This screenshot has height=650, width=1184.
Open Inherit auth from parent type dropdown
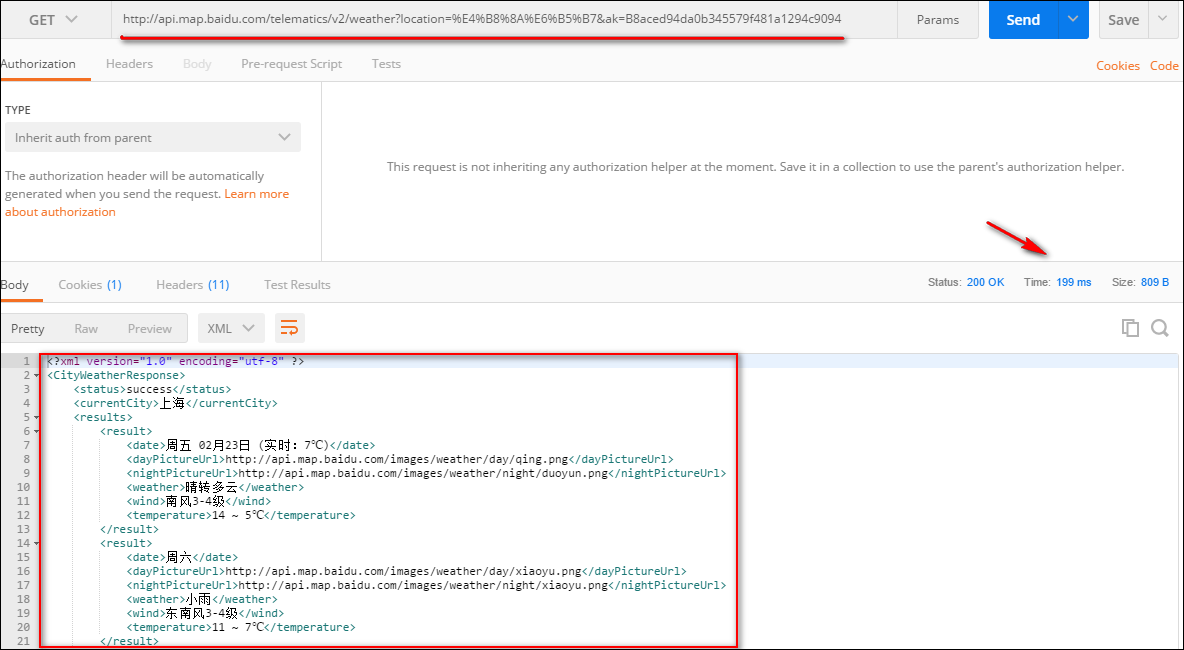coord(153,137)
